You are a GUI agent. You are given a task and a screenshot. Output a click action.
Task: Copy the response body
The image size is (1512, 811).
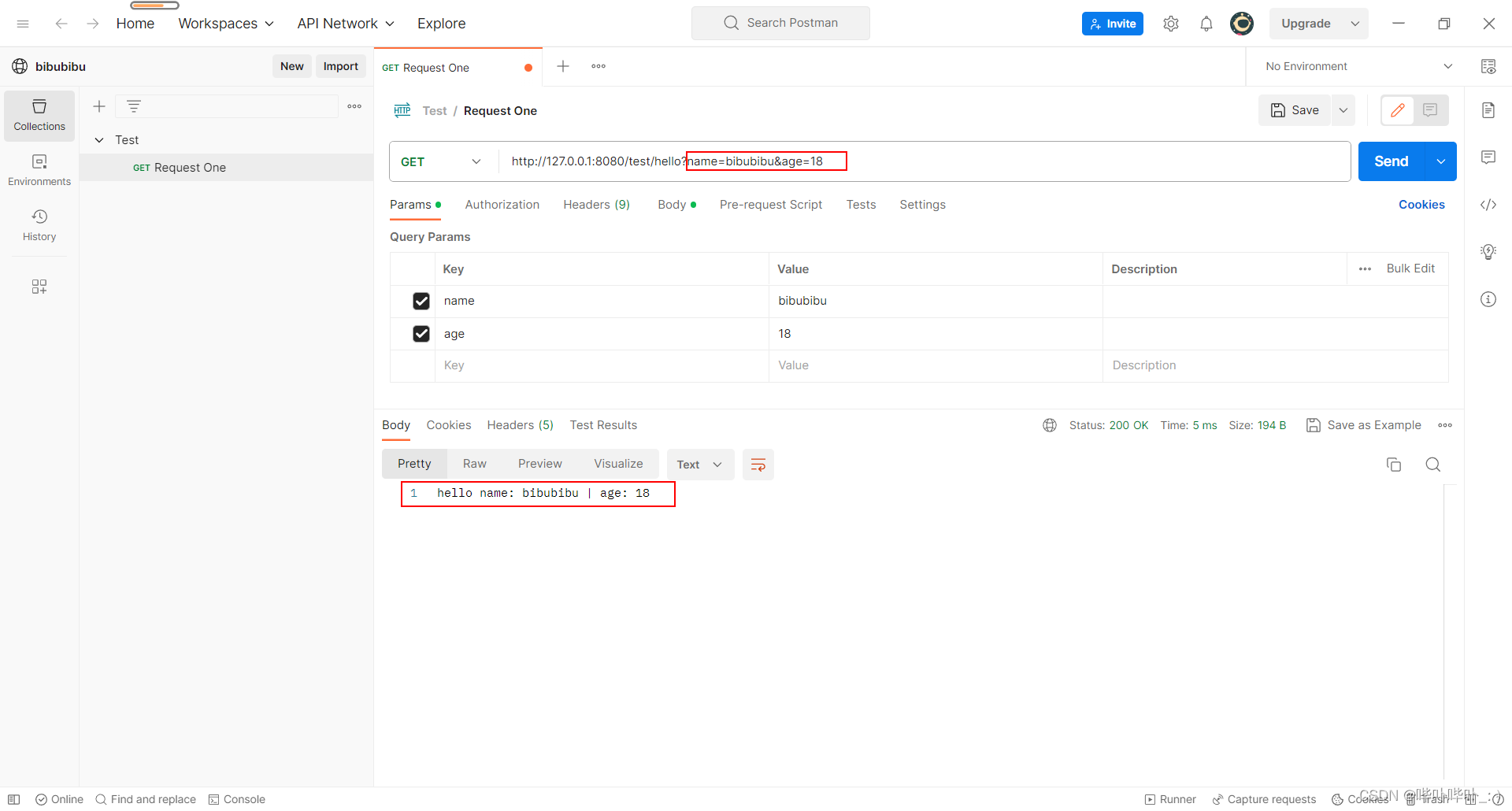(1394, 465)
